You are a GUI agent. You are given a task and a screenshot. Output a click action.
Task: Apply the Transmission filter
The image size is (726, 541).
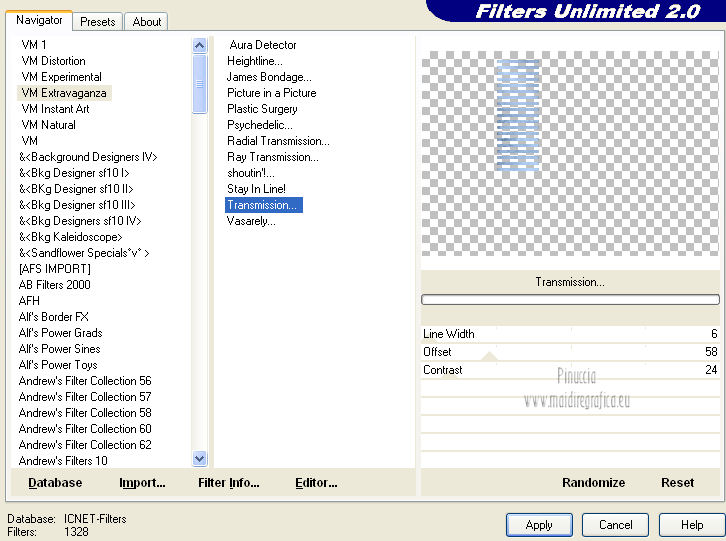(539, 525)
